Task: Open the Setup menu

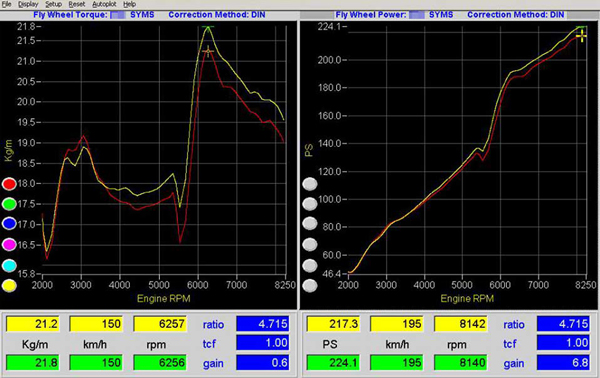Action: pyautogui.click(x=53, y=4)
